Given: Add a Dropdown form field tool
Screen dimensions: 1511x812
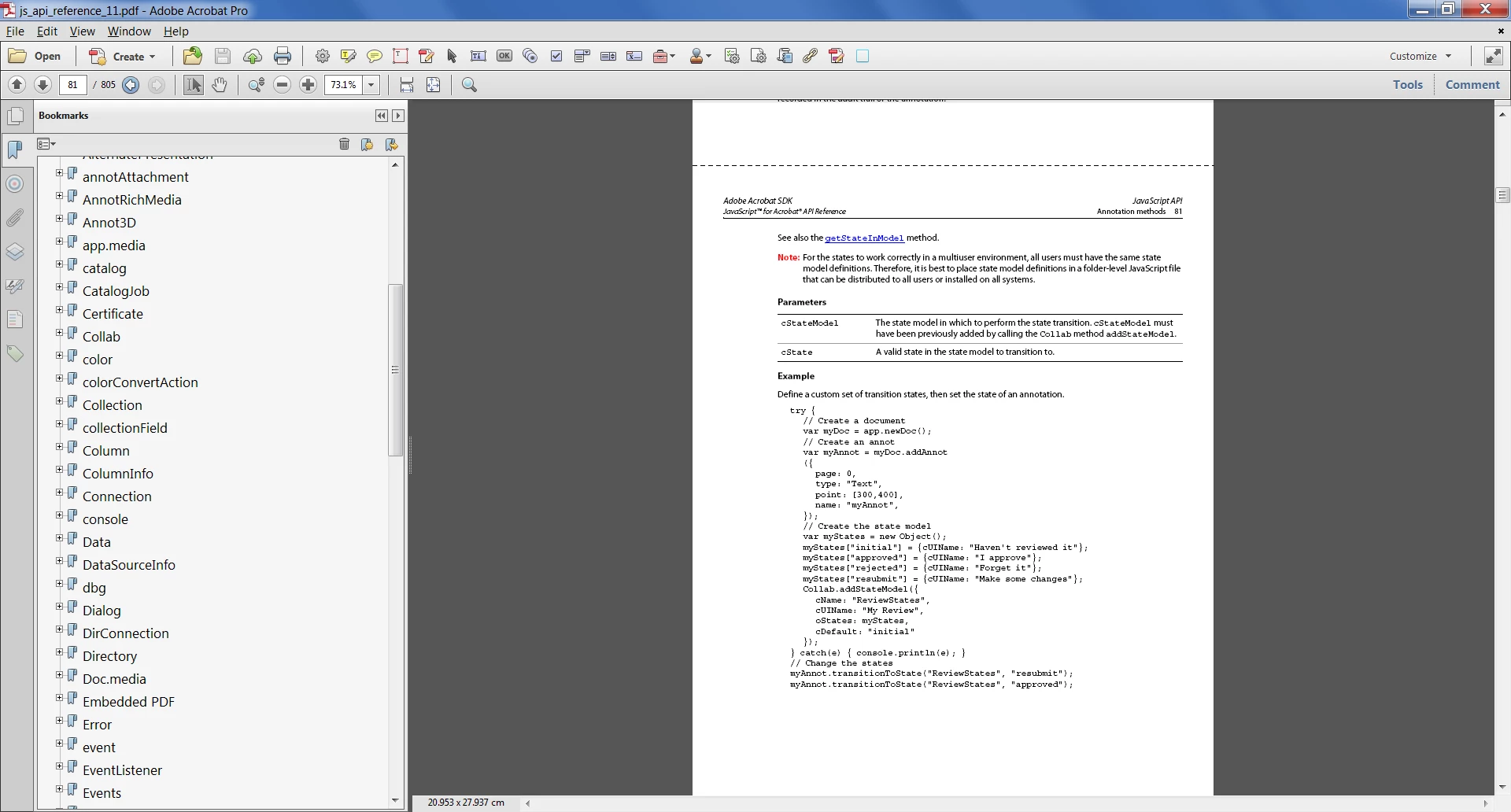Looking at the screenshot, I should [x=582, y=56].
